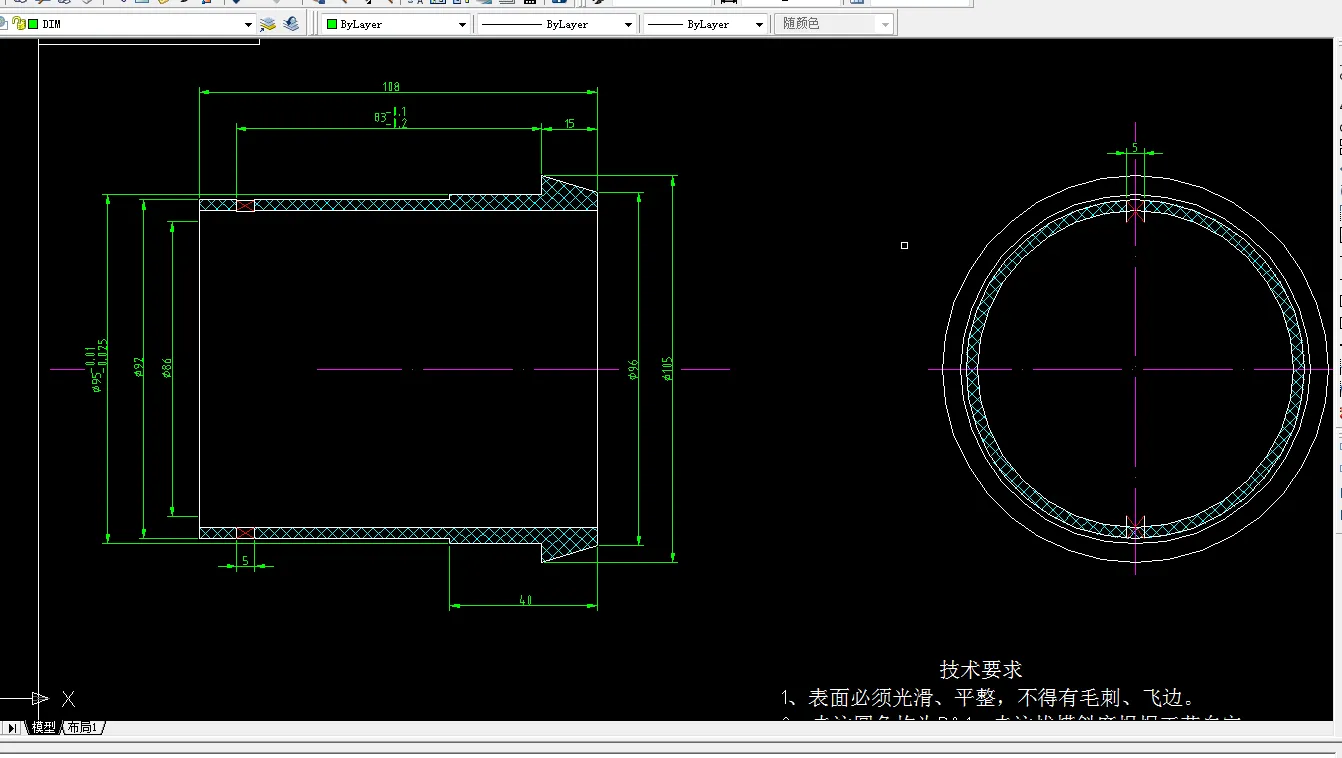Switch to the 布局1 layout tab

pyautogui.click(x=83, y=727)
